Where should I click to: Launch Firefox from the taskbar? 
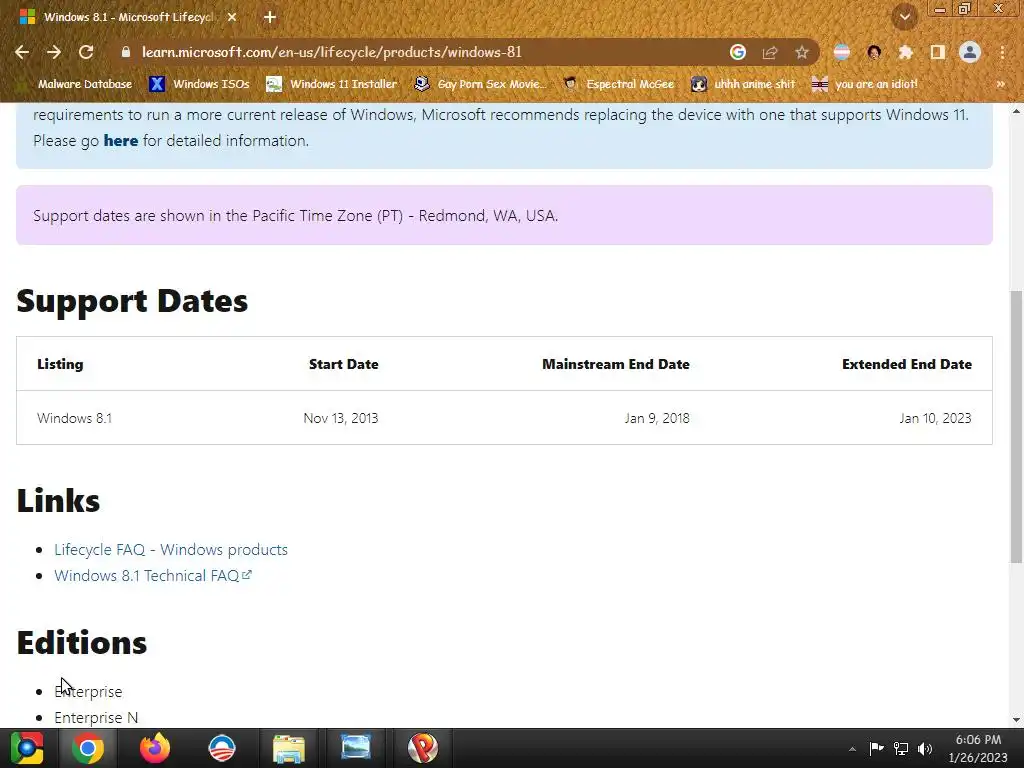(155, 748)
